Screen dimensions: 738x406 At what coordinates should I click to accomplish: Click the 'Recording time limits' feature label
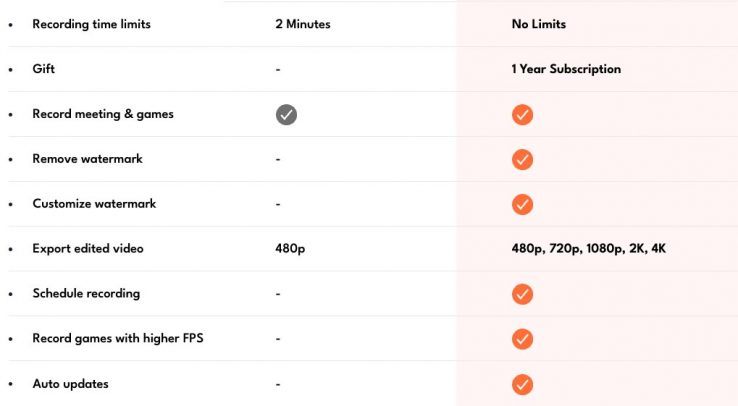[91, 24]
